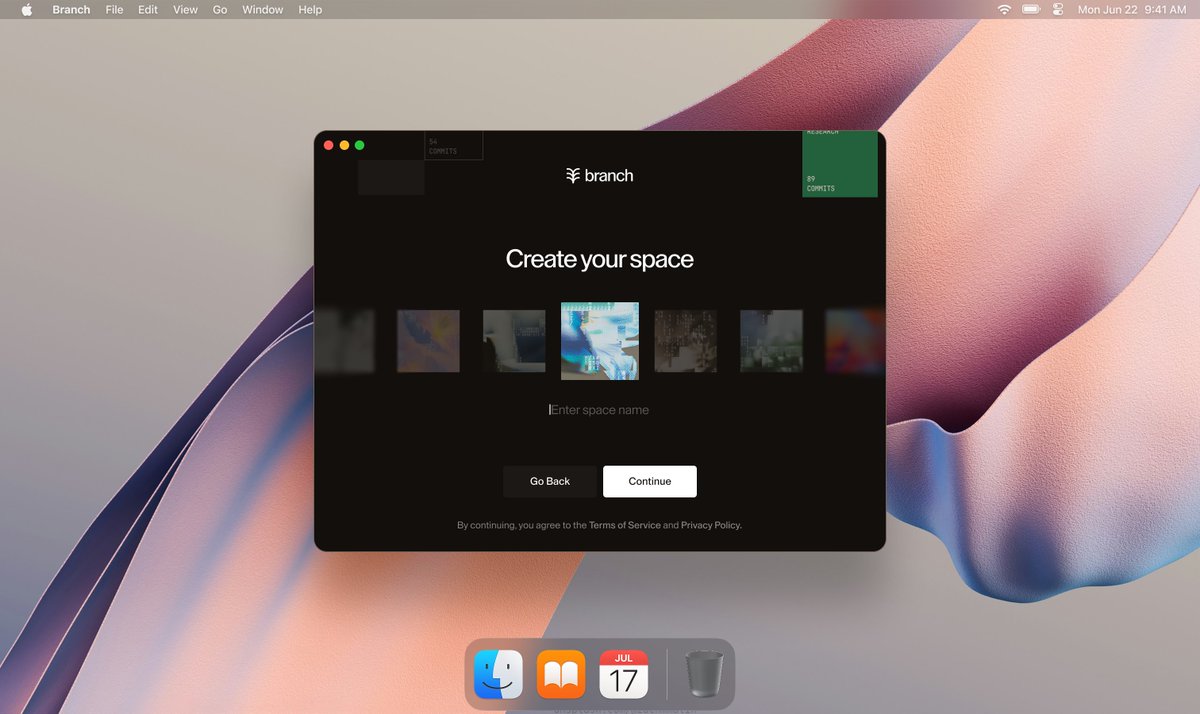Open Calendar from the Dock
Image resolution: width=1200 pixels, height=714 pixels.
[624, 674]
